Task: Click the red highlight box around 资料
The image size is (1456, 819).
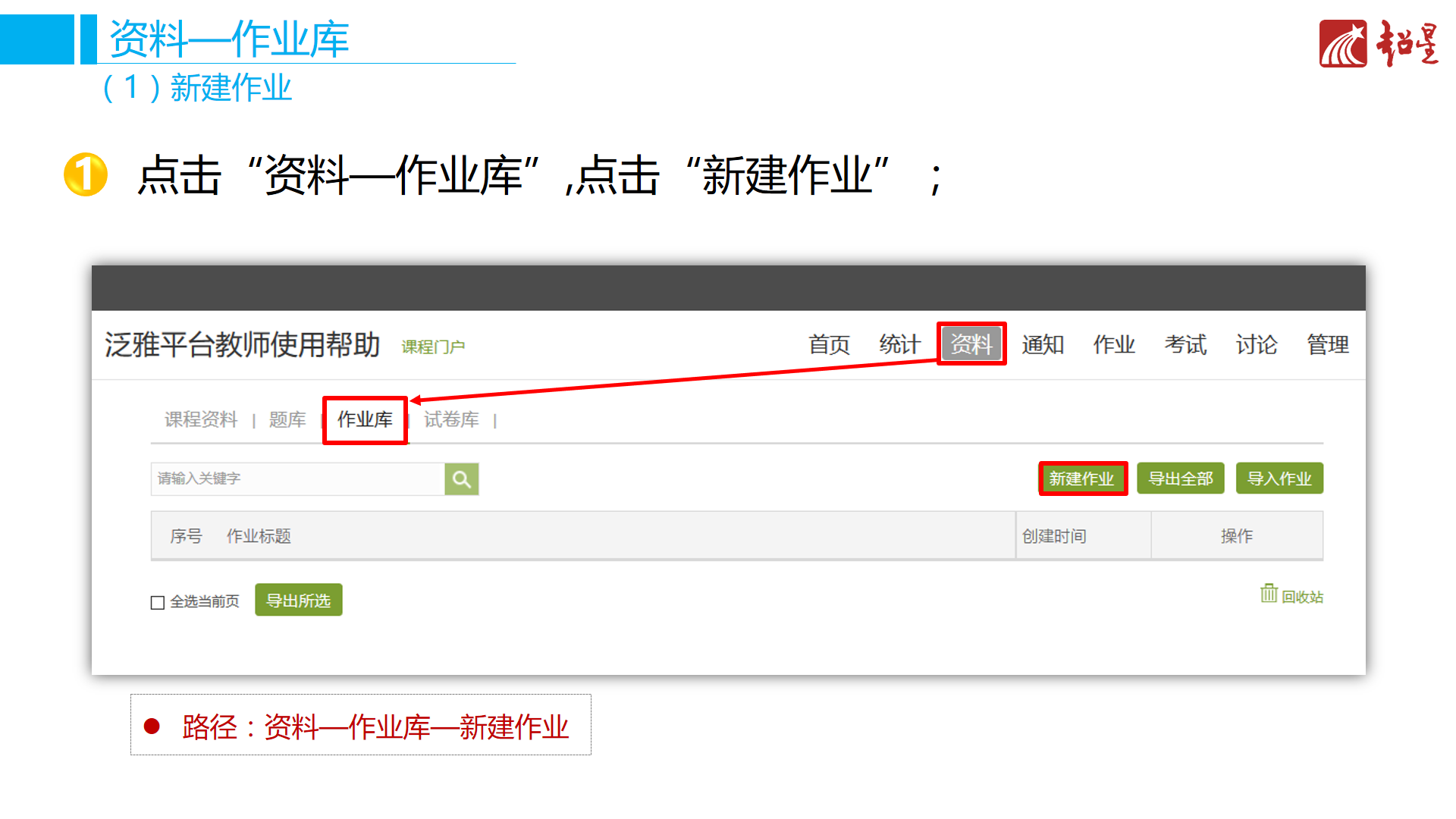Action: [x=971, y=344]
